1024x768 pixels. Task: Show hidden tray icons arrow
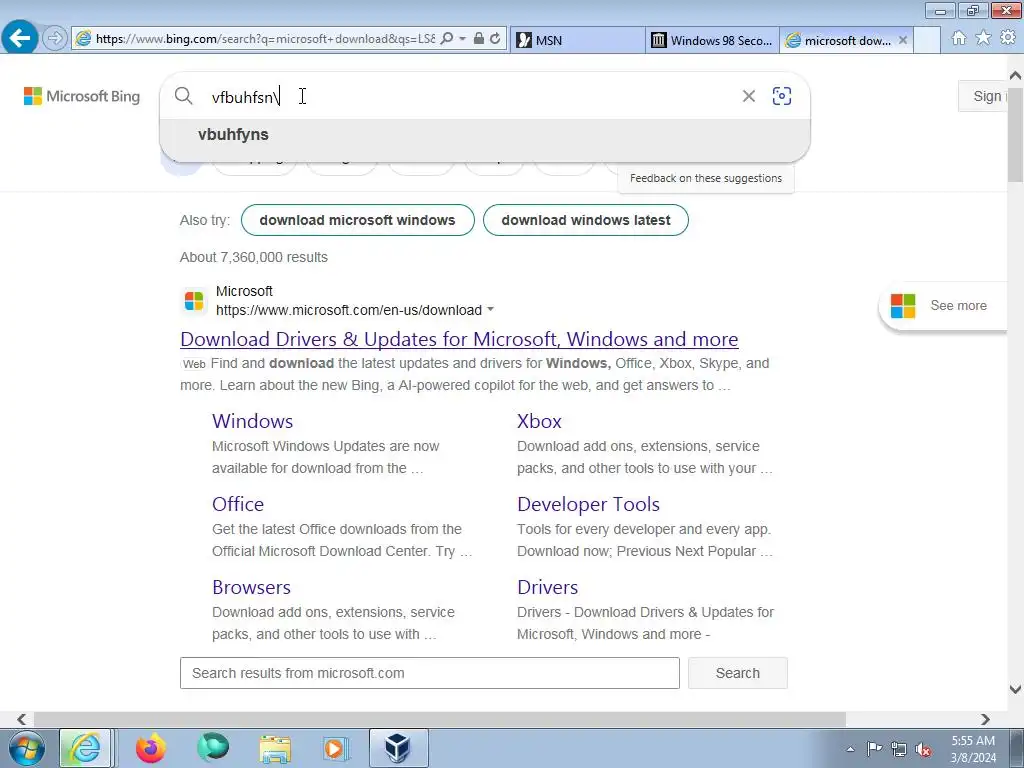pos(850,749)
